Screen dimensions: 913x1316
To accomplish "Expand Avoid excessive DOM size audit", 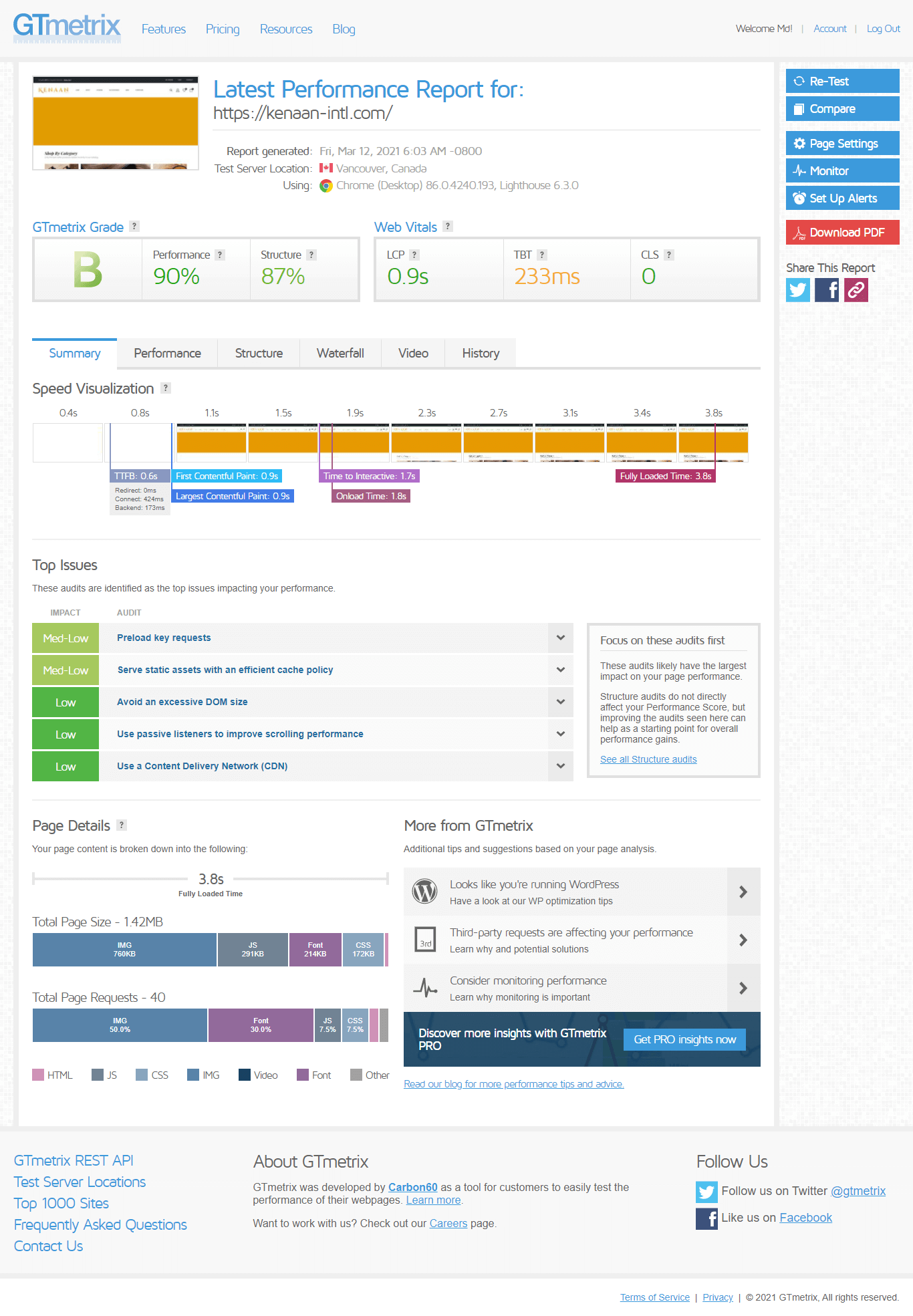I will pyautogui.click(x=561, y=702).
